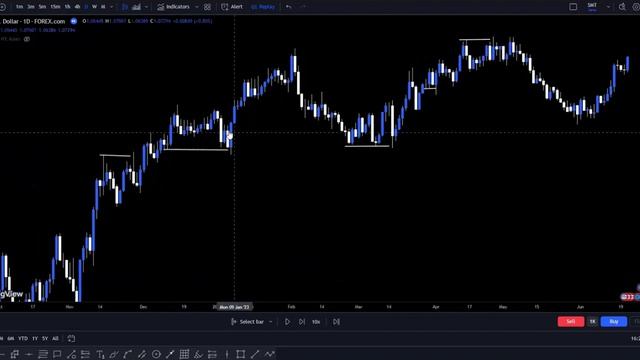640x360 pixels.
Task: Open indicator templates grid icon
Action: 207,7
